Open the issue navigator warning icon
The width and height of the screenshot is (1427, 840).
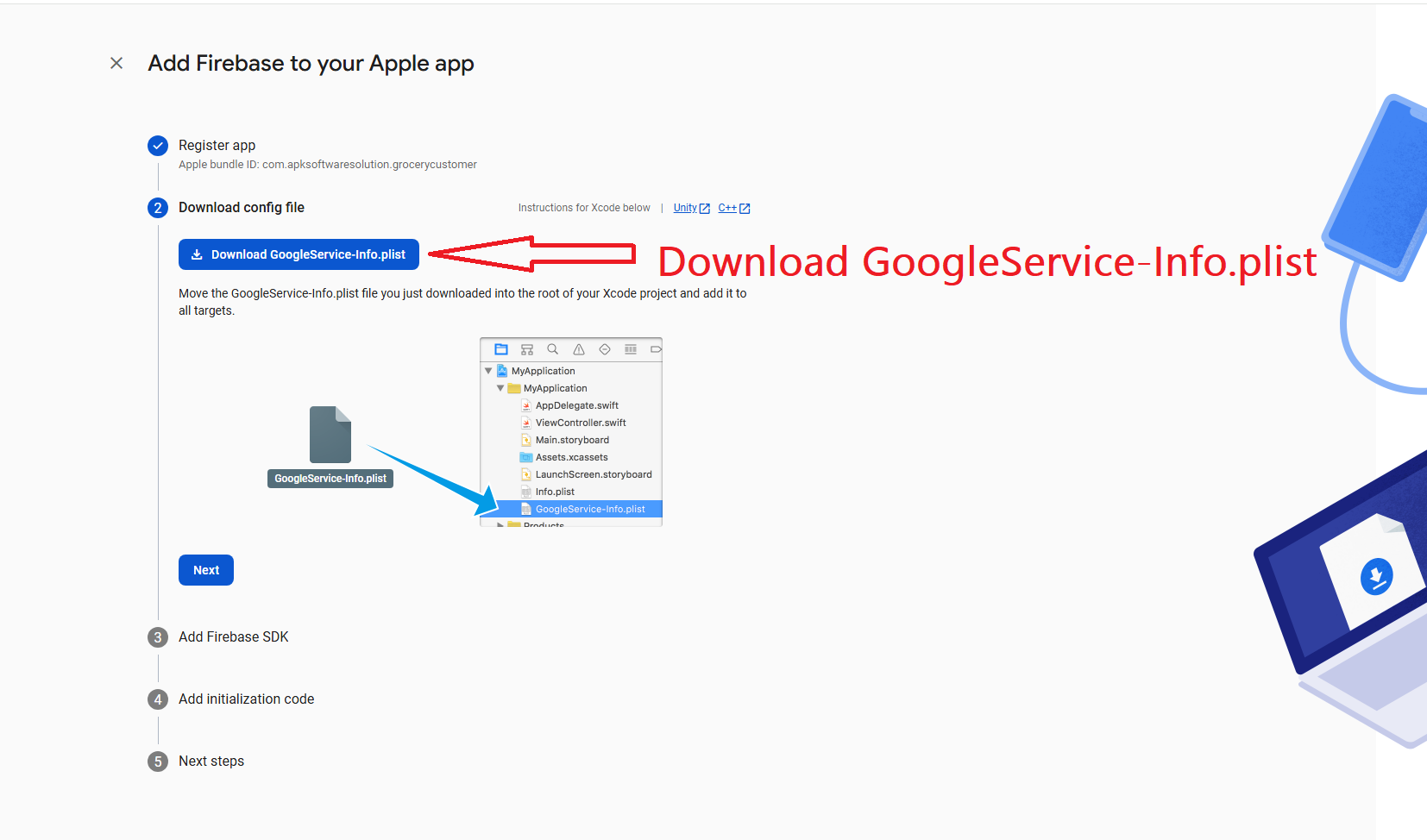point(579,349)
